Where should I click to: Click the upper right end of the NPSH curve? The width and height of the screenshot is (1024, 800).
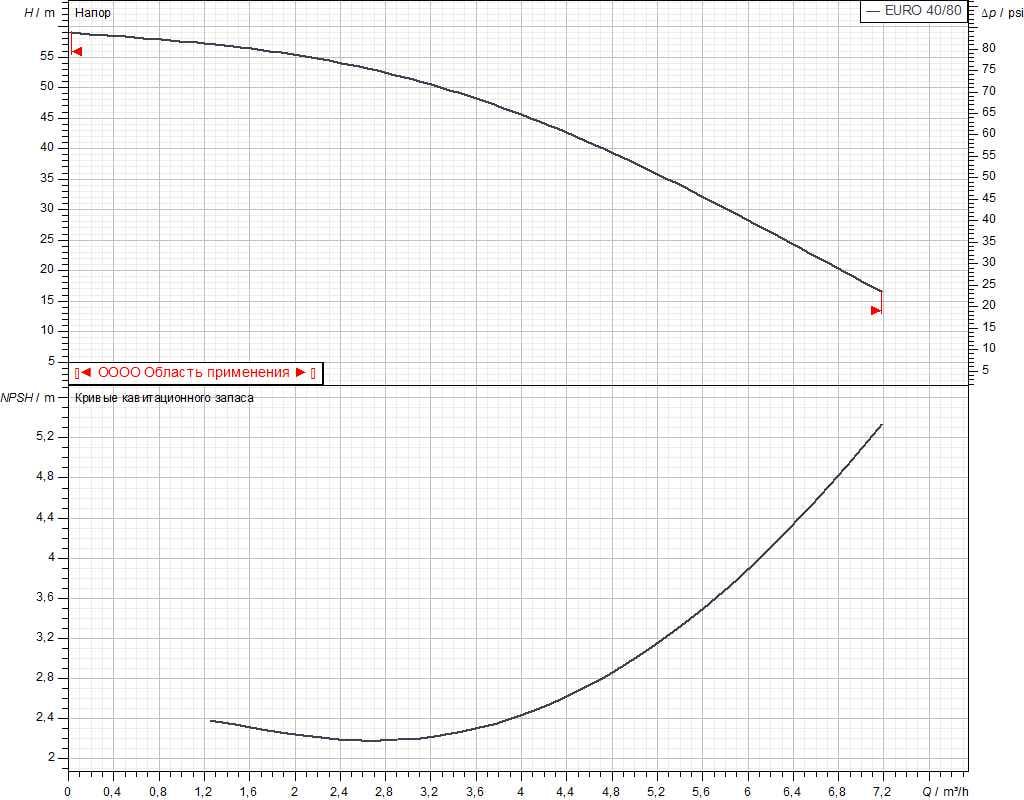point(881,425)
